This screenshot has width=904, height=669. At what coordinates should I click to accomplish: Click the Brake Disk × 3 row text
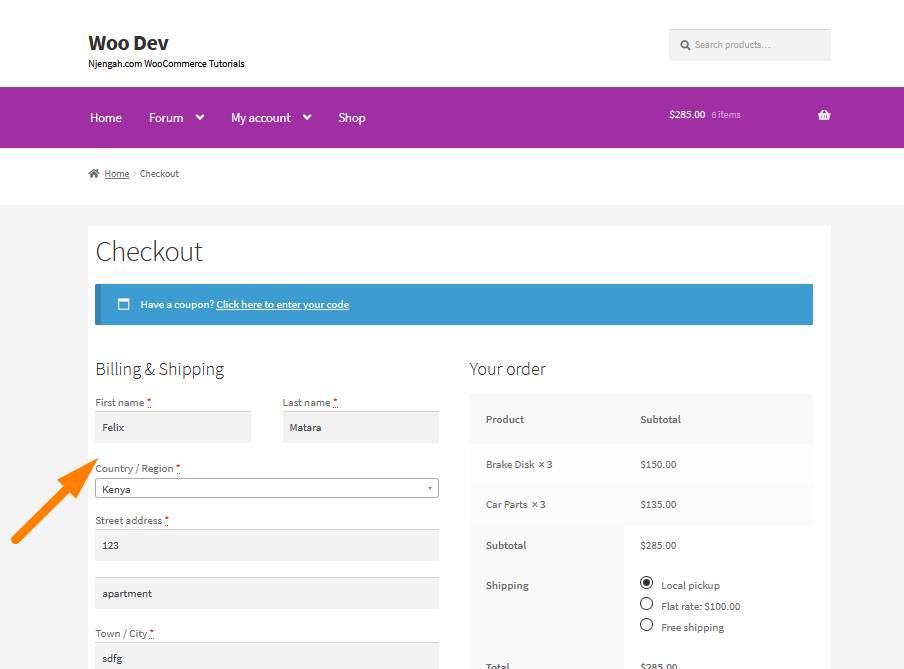tap(519, 464)
